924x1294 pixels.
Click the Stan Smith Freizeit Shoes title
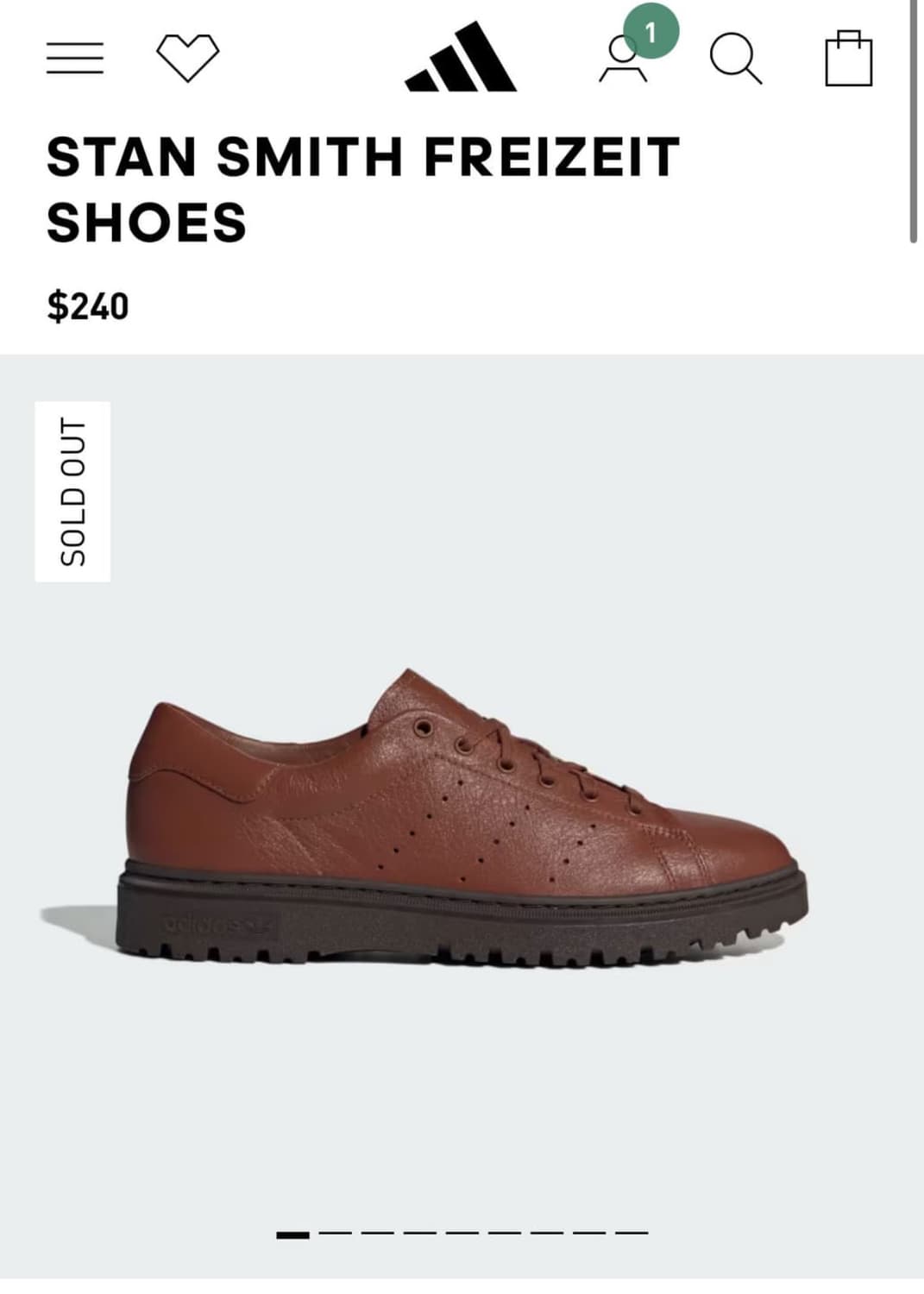[363, 189]
